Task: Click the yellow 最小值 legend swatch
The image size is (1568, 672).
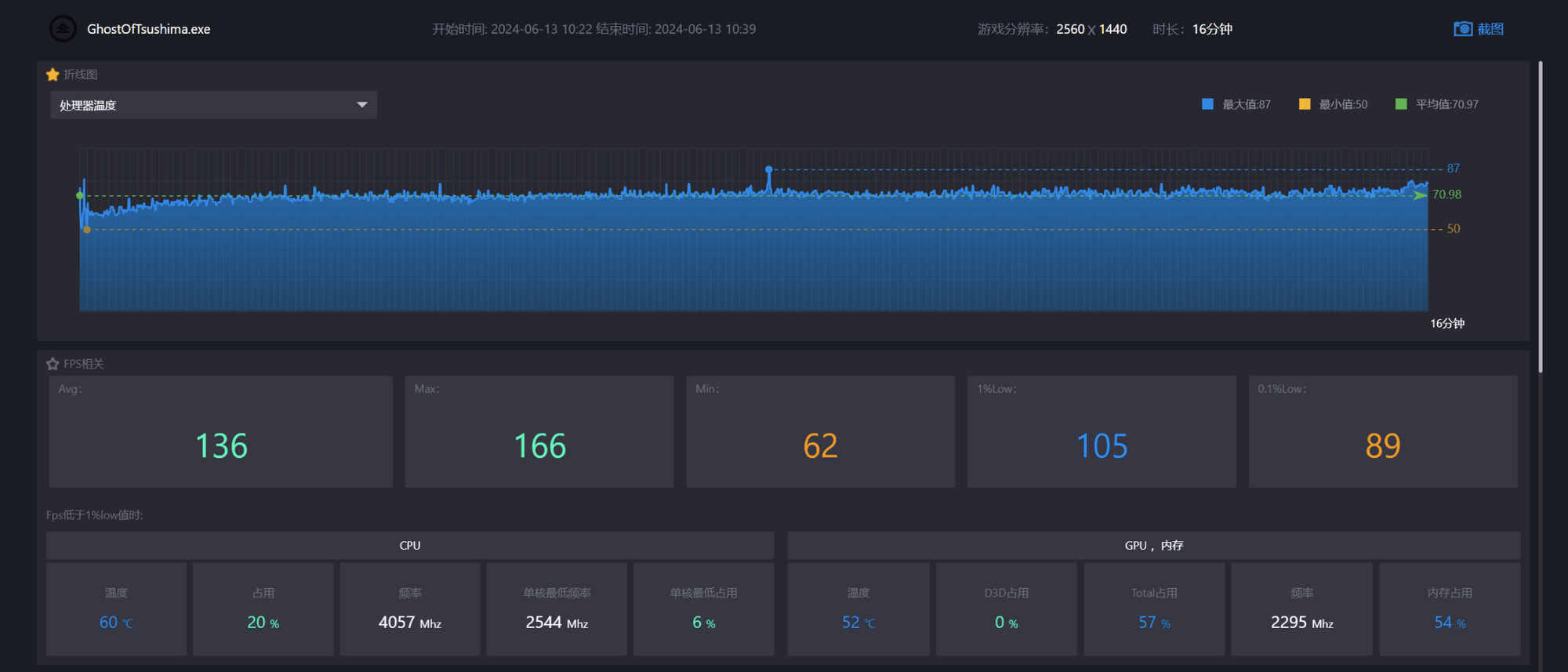Action: pos(1305,104)
